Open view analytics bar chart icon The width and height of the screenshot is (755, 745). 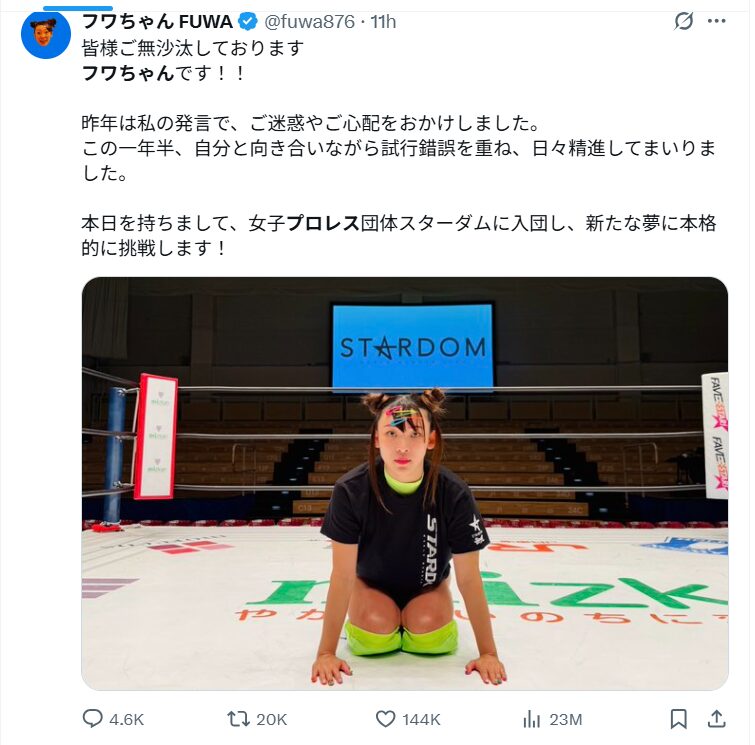(532, 718)
